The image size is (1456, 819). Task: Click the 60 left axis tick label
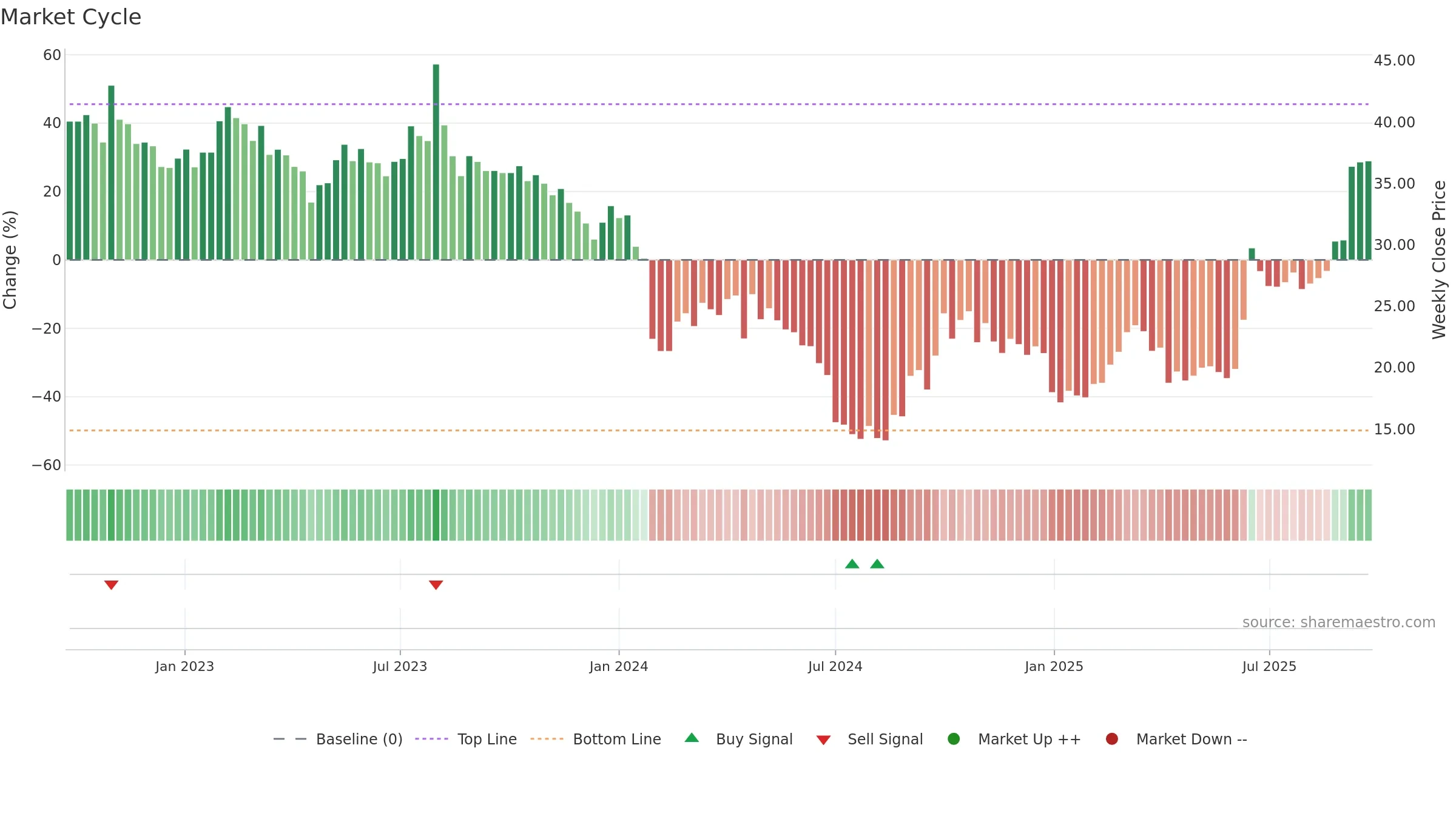tap(52, 55)
